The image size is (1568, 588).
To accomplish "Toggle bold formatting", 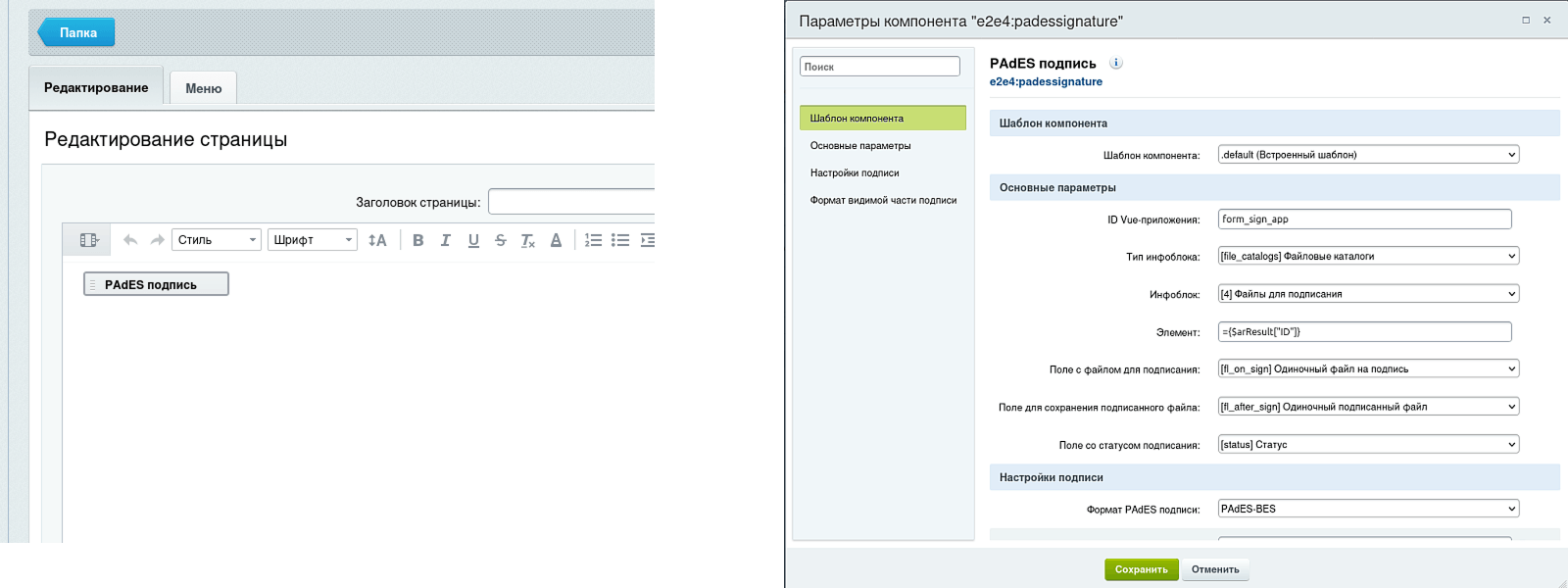I will (418, 240).
